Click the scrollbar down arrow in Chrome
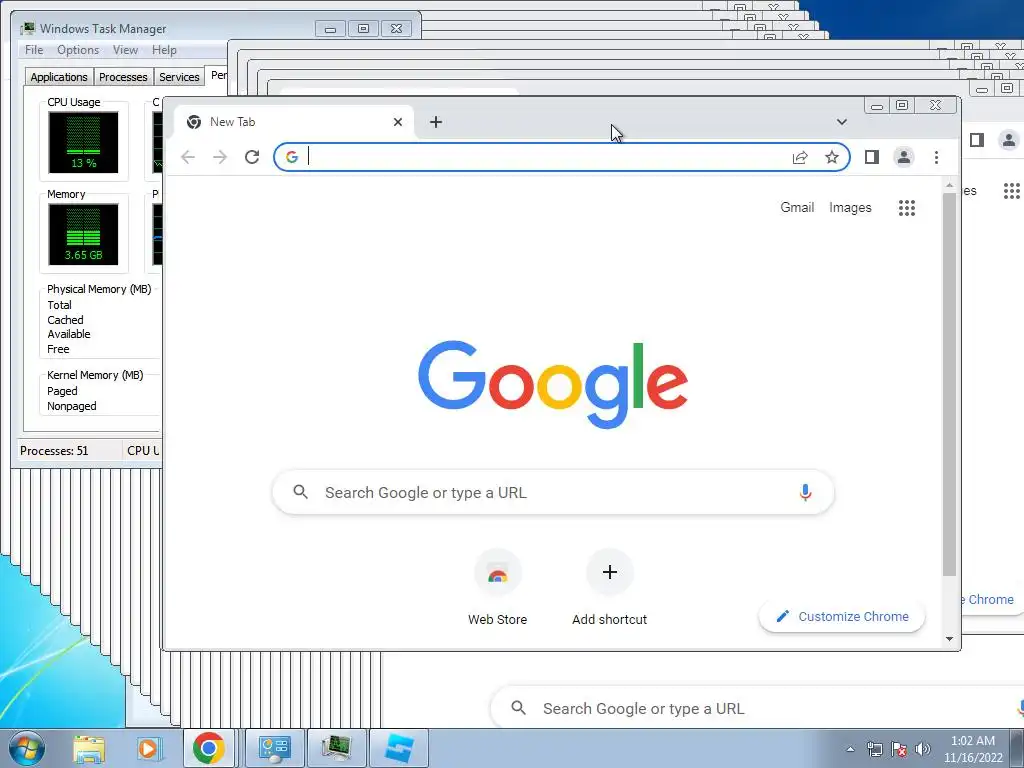The image size is (1024, 768). click(950, 639)
